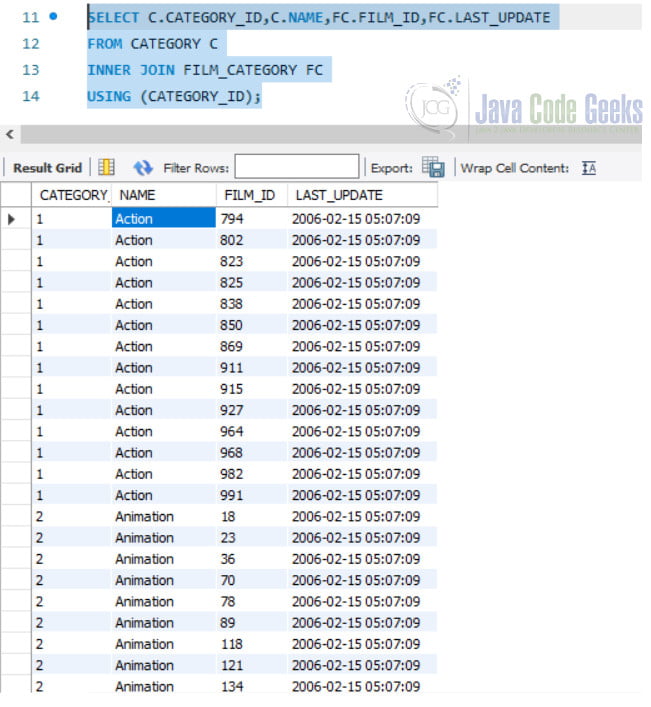This screenshot has width=651, height=707.
Task: Select the FILM_ID cell 982
Action: [x=251, y=473]
